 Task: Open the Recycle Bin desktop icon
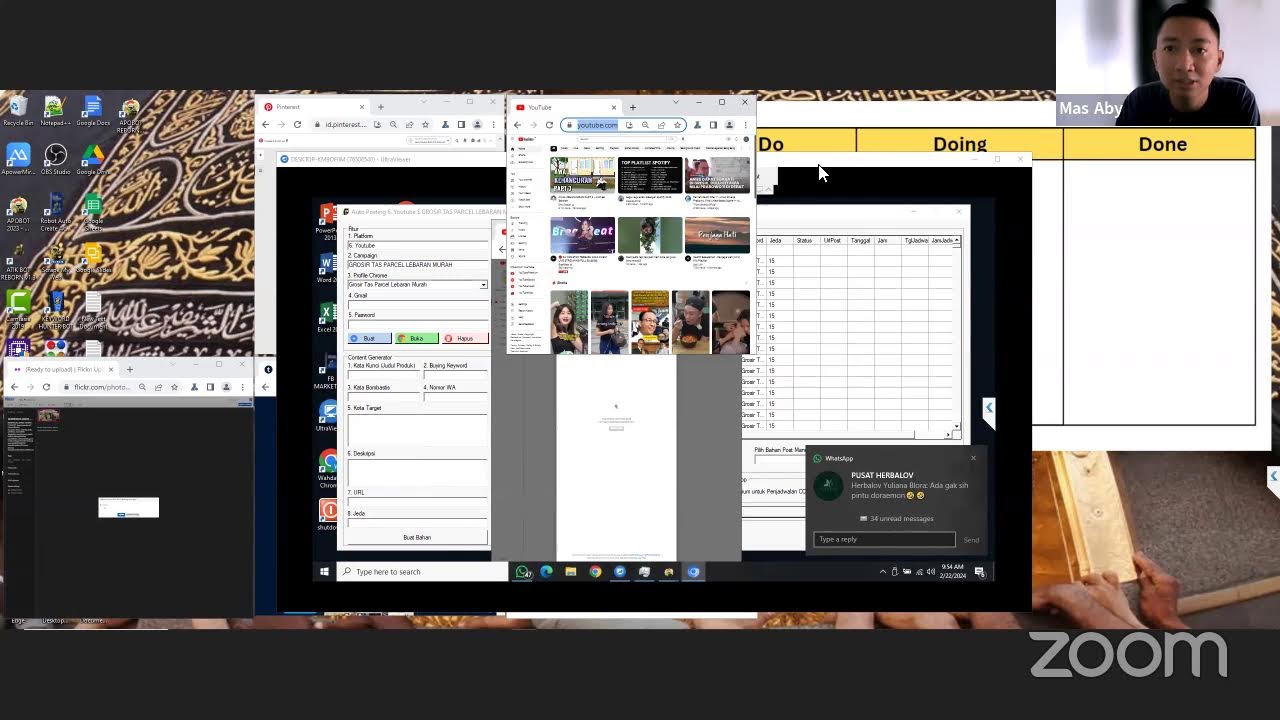click(18, 109)
